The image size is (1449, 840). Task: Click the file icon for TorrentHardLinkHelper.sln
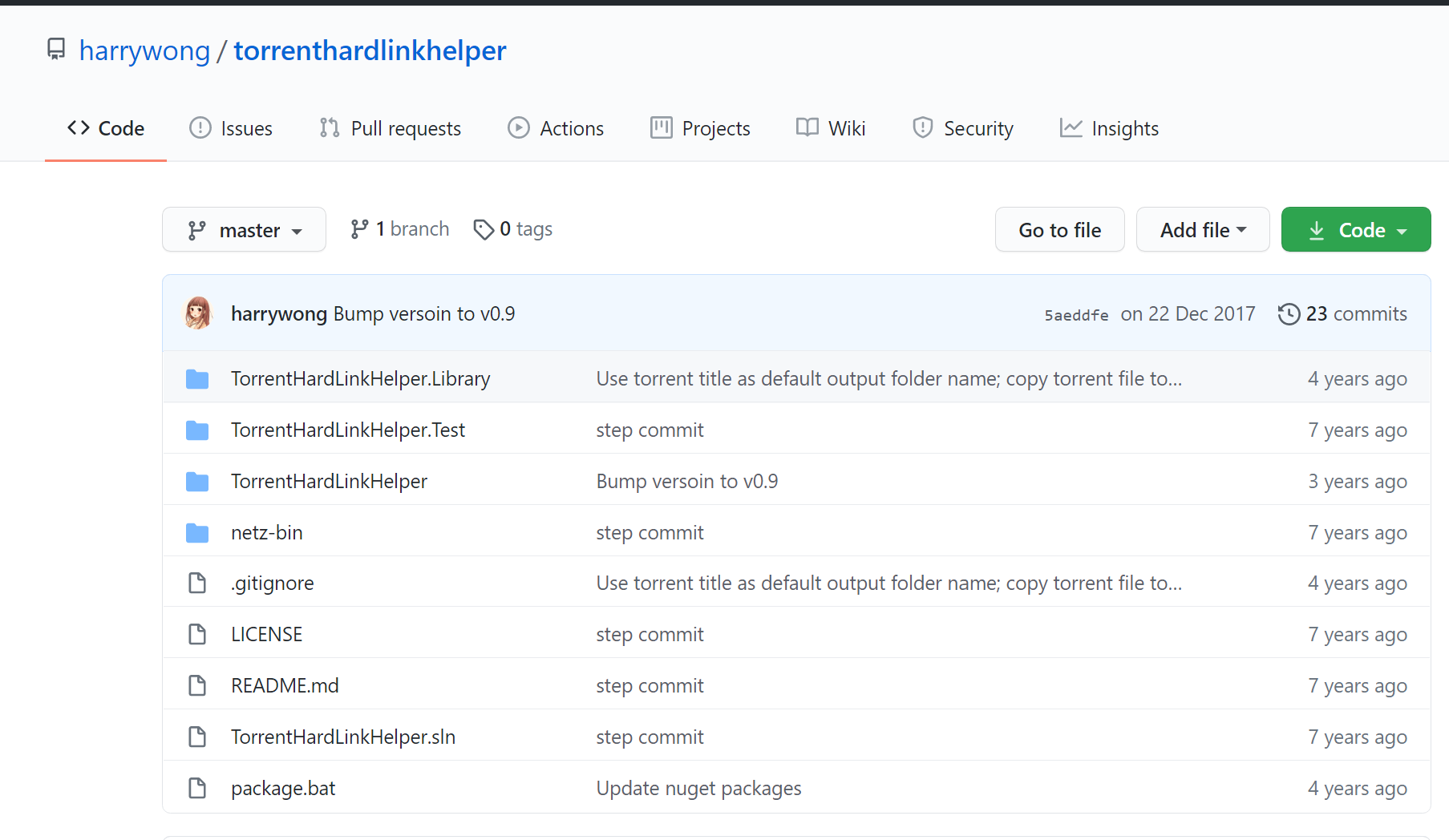[x=197, y=737]
